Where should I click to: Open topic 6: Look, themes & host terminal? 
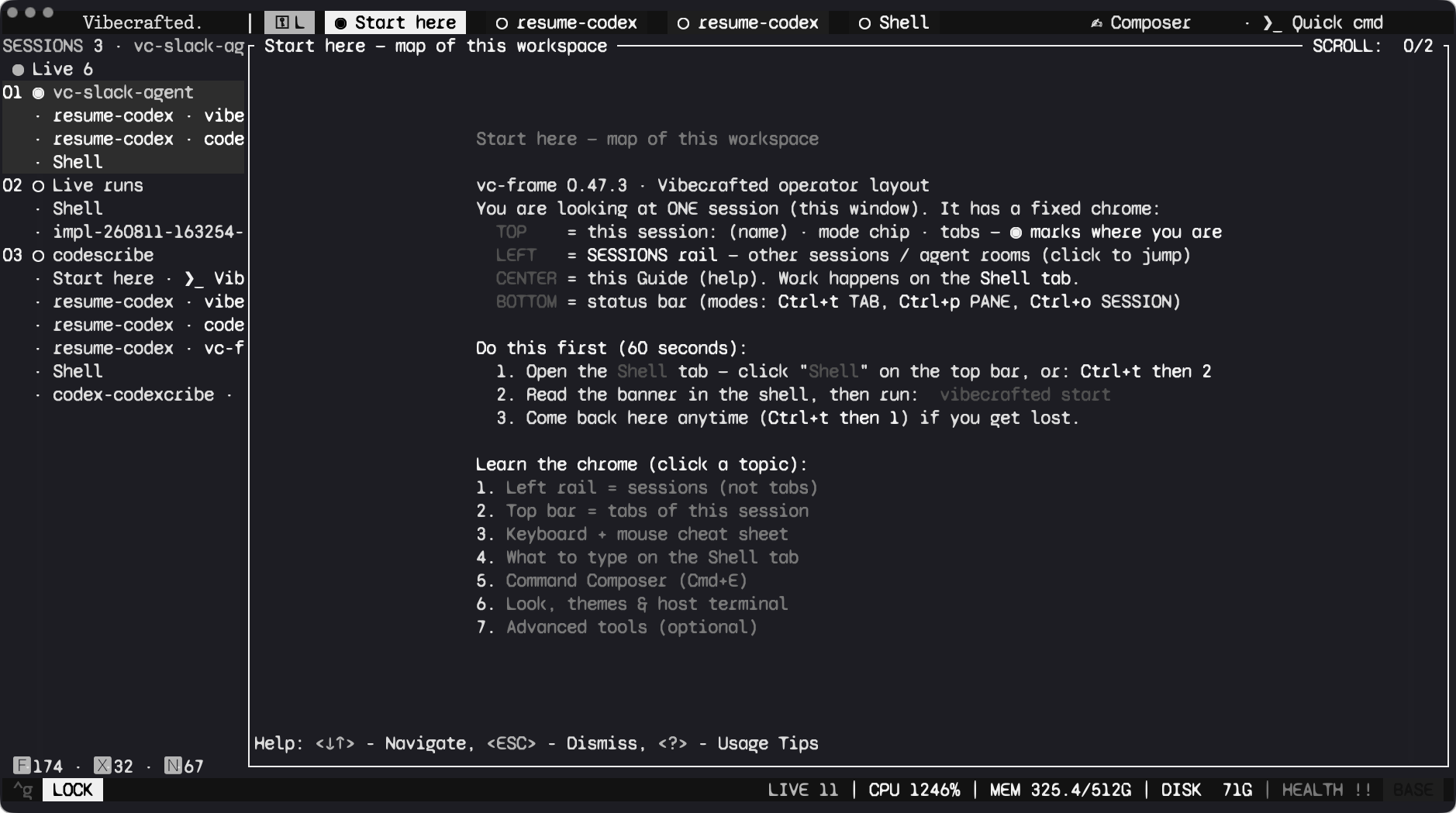pyautogui.click(x=647, y=604)
